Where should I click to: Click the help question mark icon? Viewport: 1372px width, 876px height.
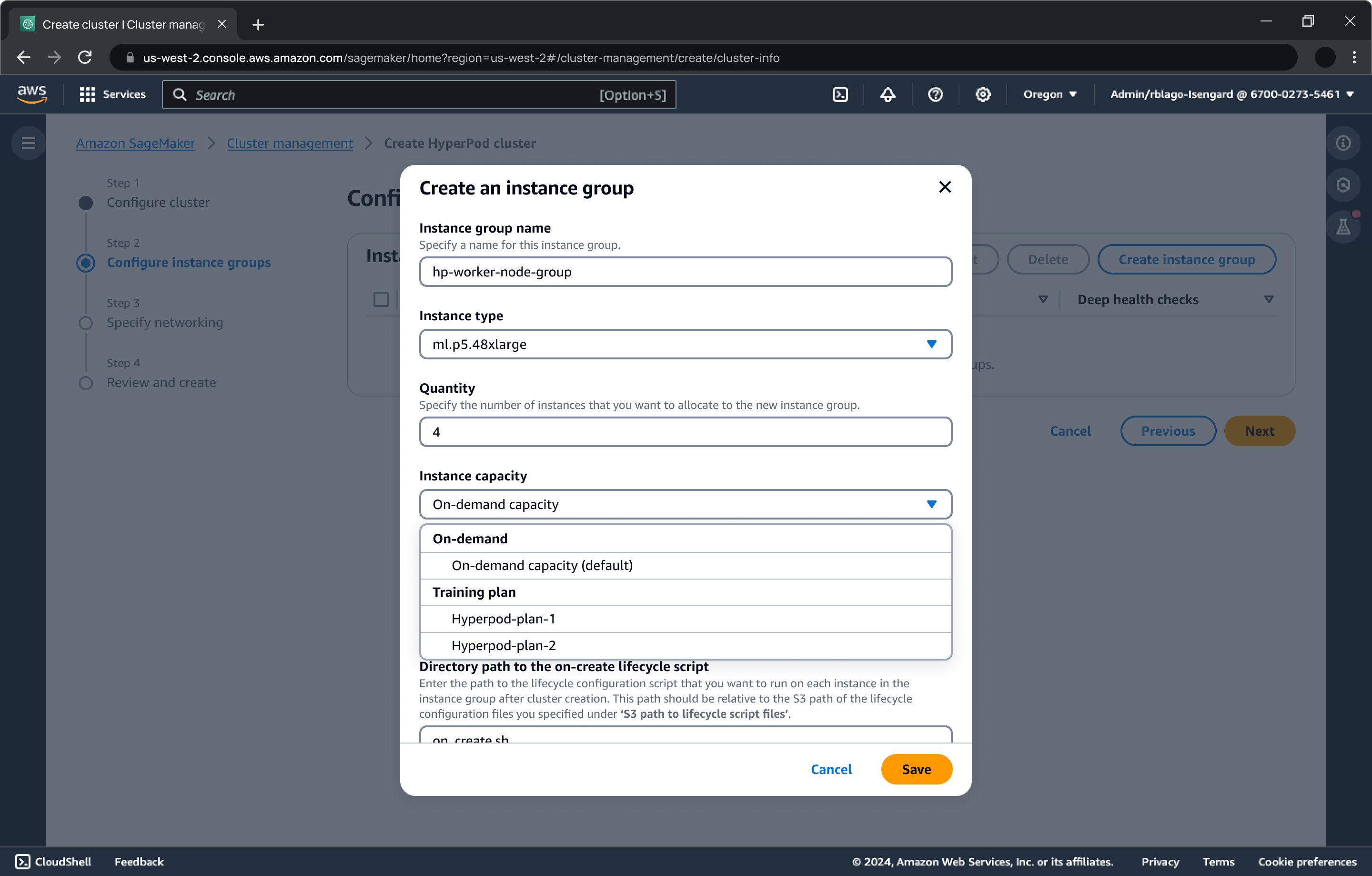(935, 94)
